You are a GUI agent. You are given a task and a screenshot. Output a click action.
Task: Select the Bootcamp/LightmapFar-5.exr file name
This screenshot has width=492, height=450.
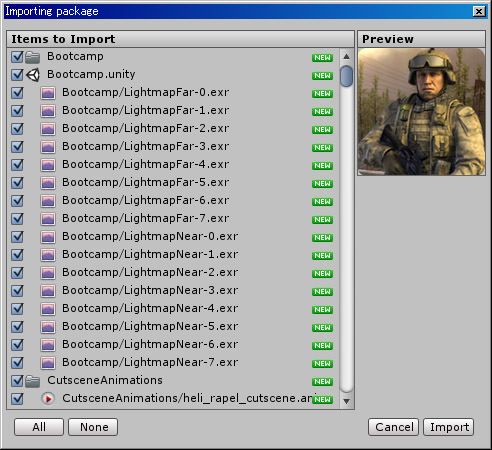(146, 182)
